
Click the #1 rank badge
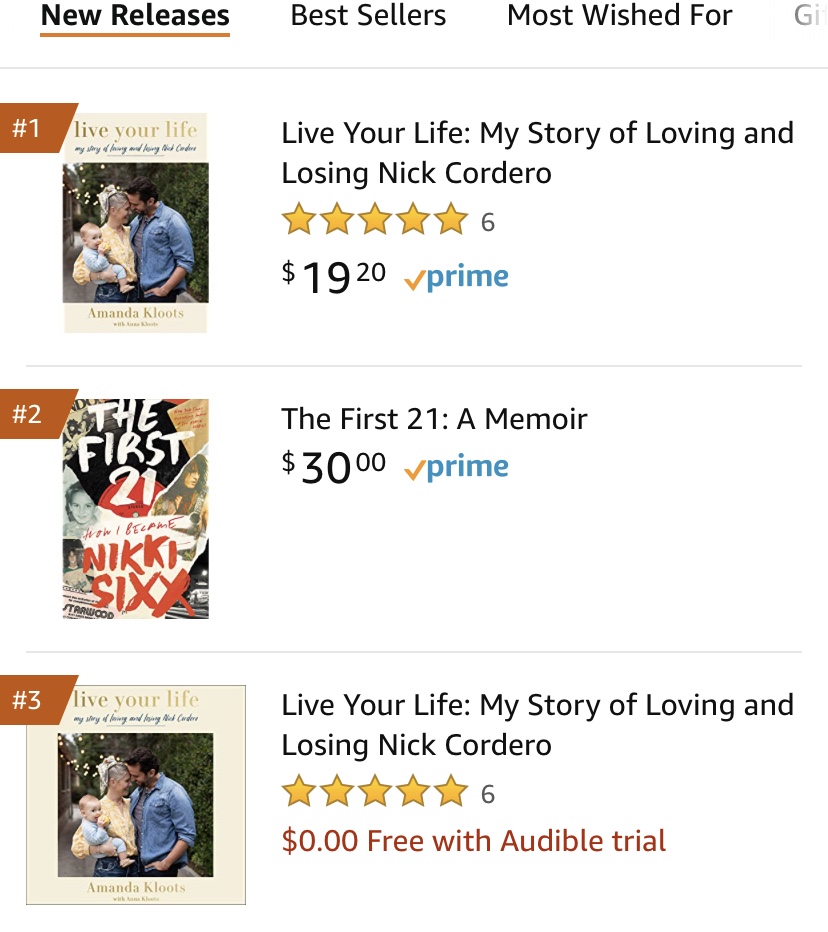coord(30,128)
